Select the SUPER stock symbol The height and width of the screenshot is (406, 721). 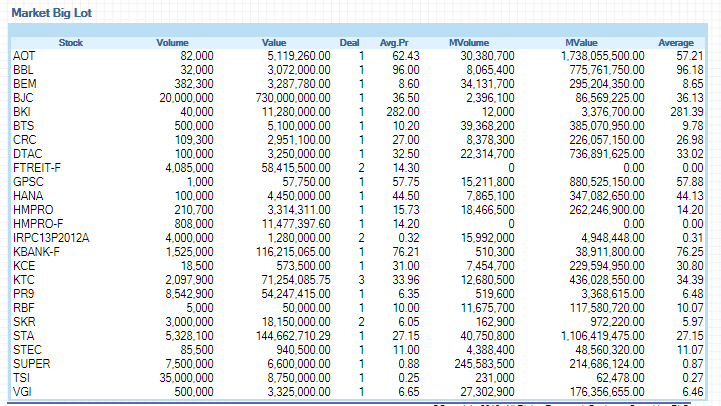pyautogui.click(x=32, y=365)
